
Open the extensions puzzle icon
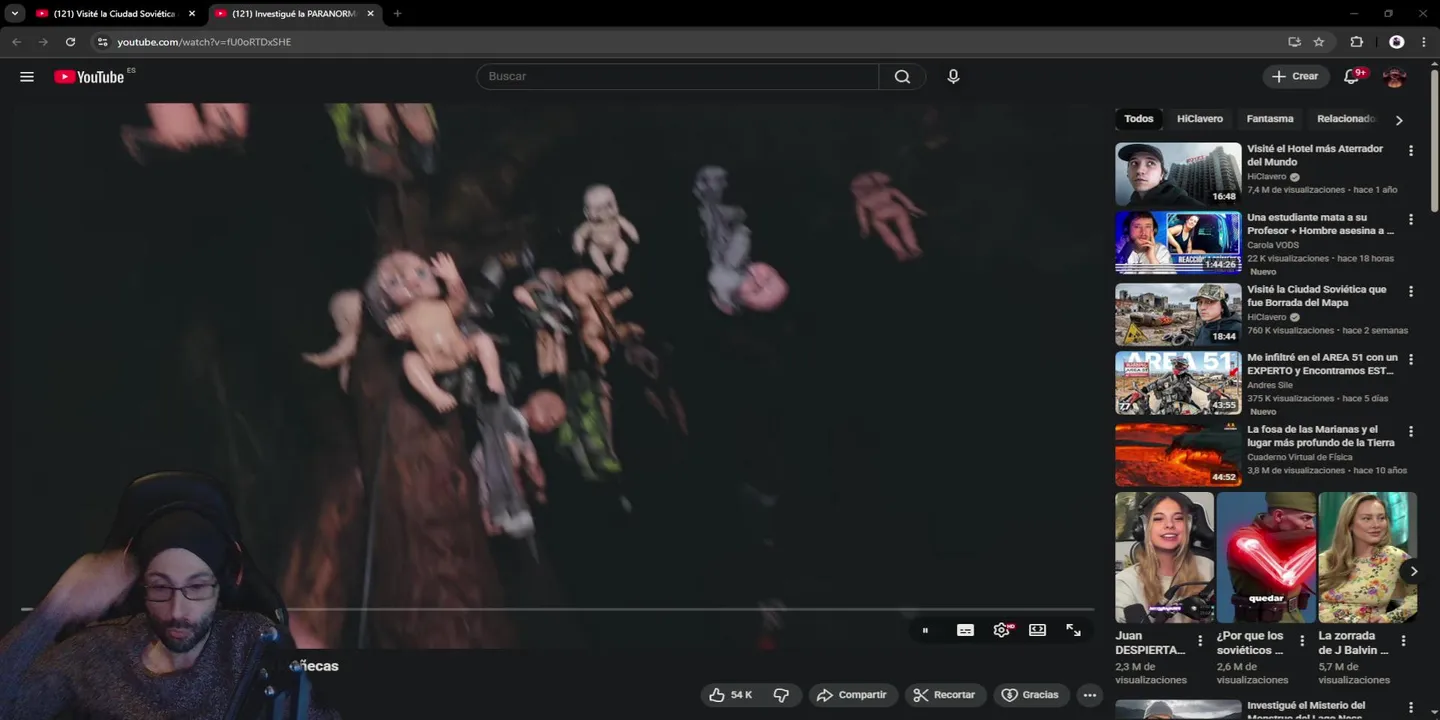(x=1357, y=42)
